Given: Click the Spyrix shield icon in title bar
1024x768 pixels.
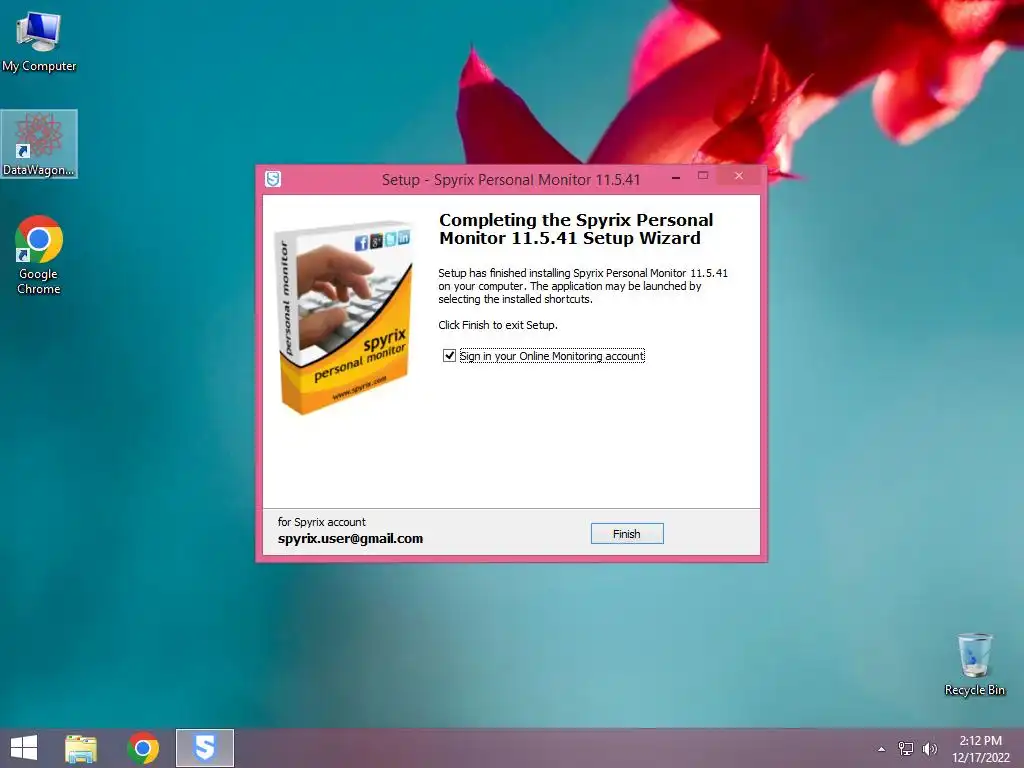Looking at the screenshot, I should (x=273, y=179).
